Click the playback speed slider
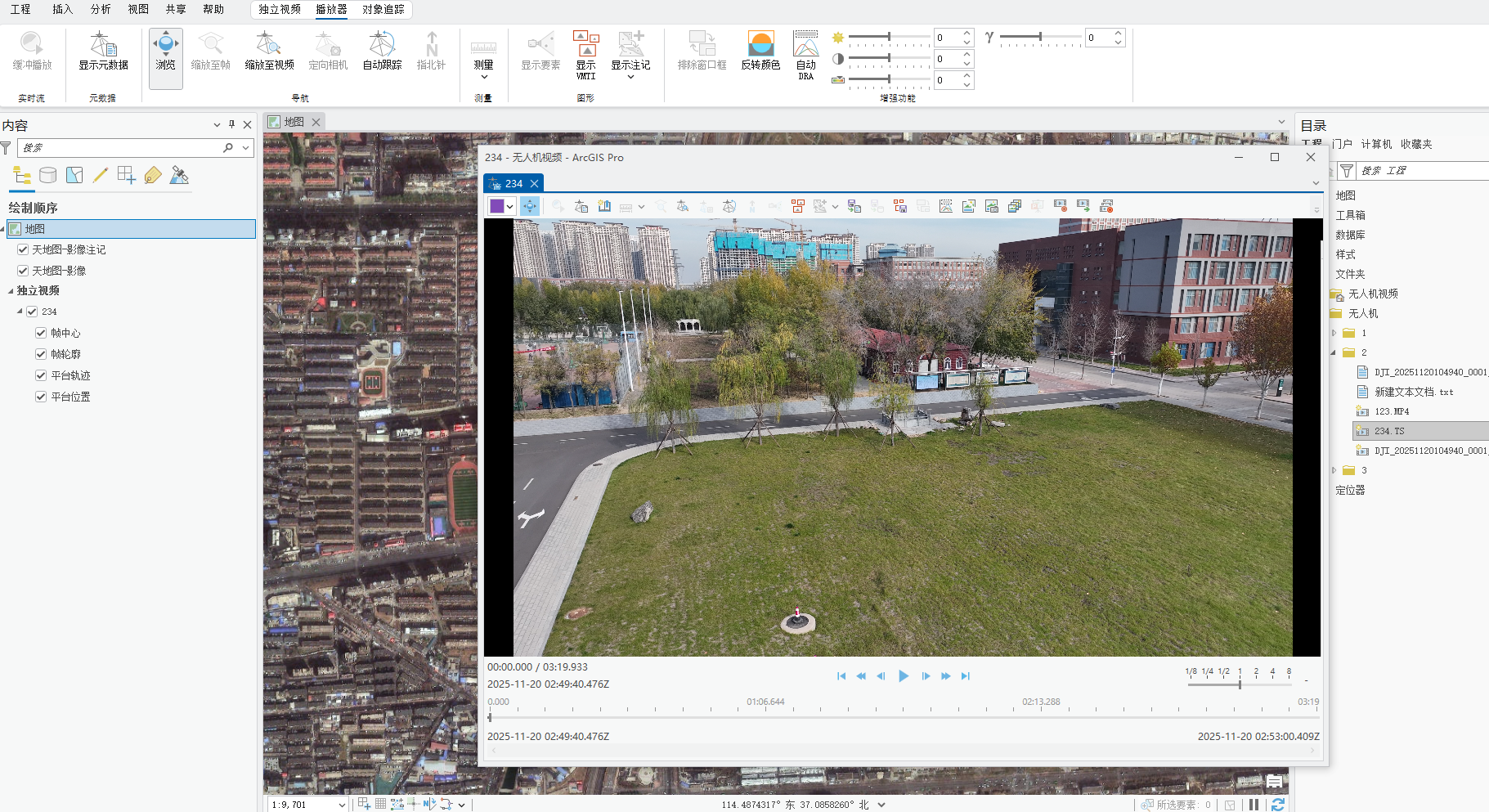Image resolution: width=1489 pixels, height=812 pixels. point(1240,684)
